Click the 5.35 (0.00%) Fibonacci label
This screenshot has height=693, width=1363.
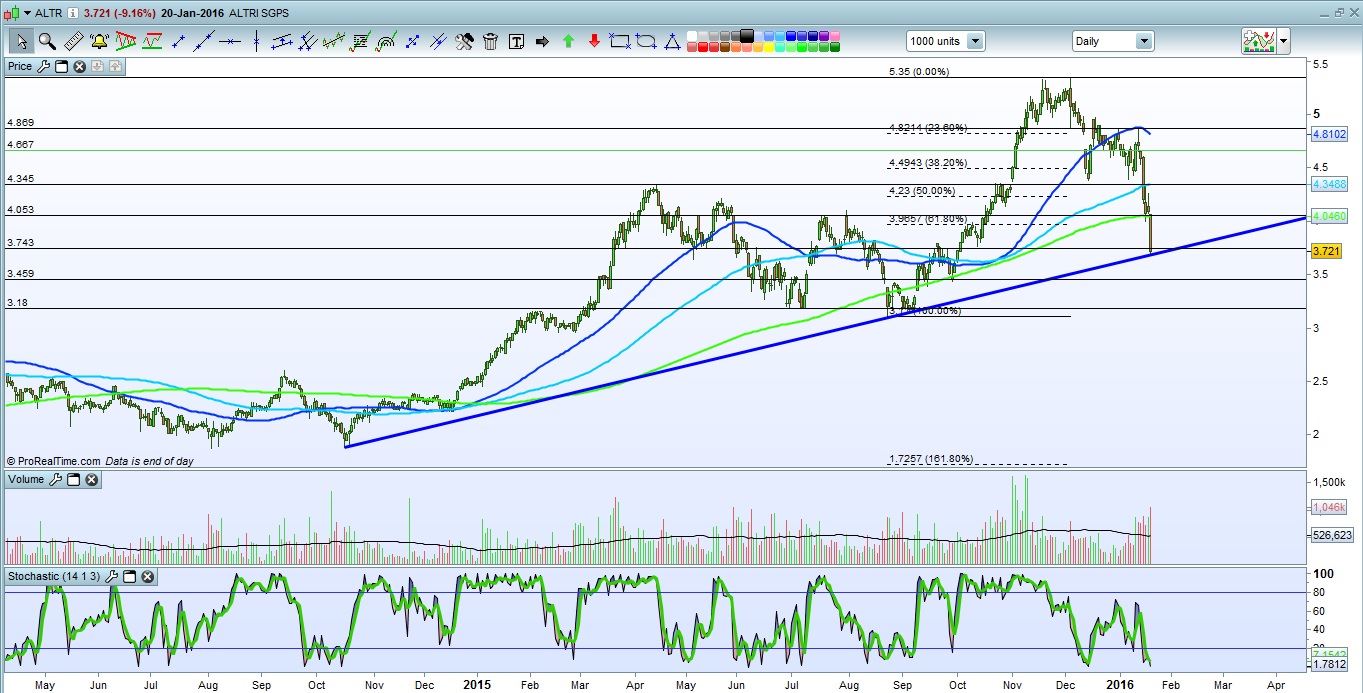[919, 72]
